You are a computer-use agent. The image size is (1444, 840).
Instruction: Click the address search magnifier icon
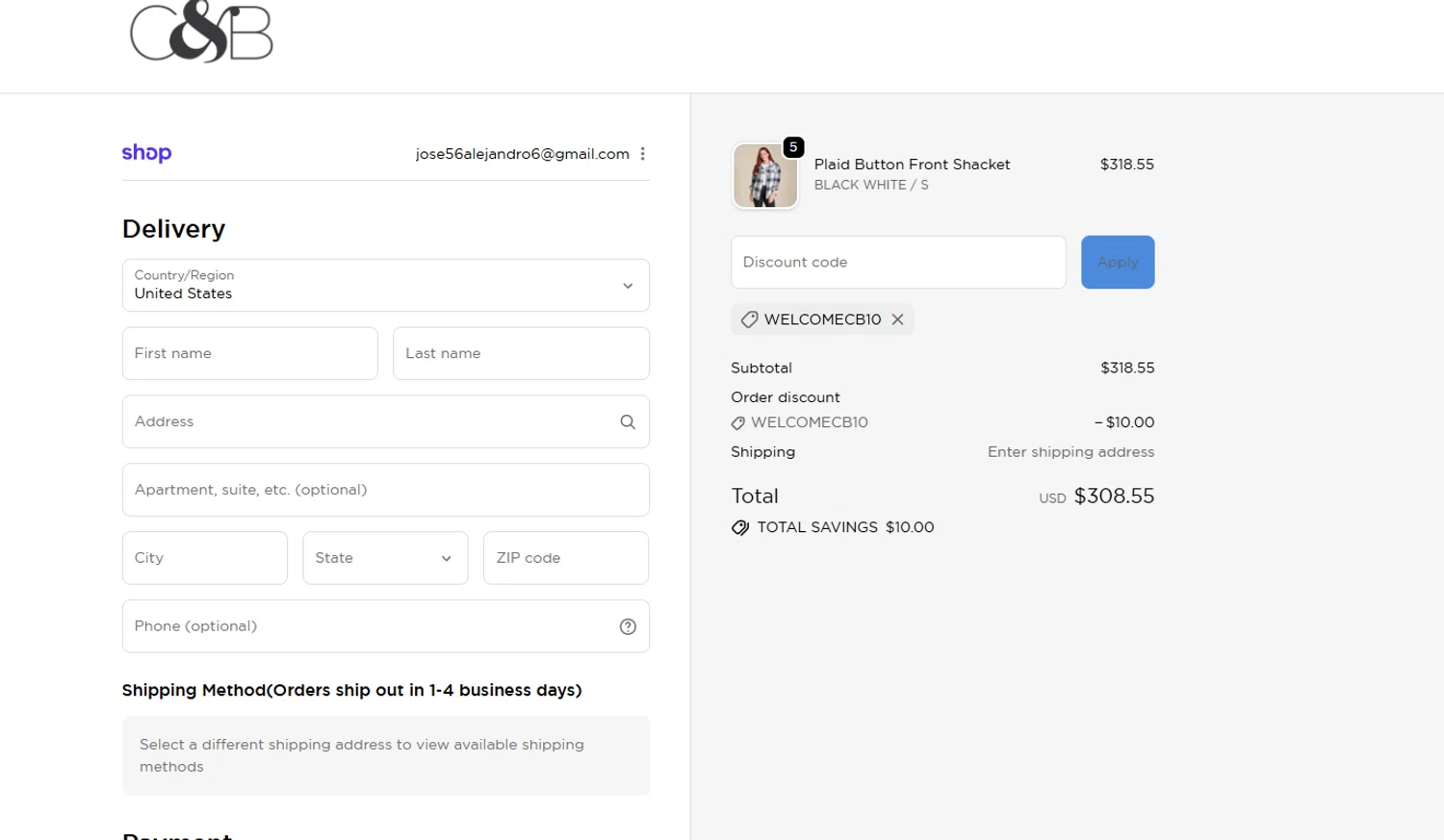click(628, 421)
